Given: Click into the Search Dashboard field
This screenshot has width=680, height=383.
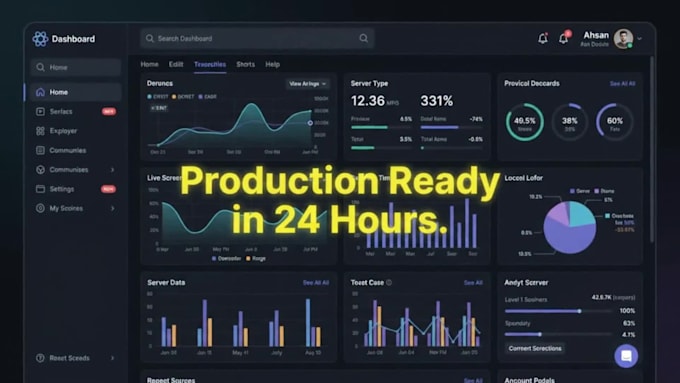Looking at the screenshot, I should click(x=257, y=39).
